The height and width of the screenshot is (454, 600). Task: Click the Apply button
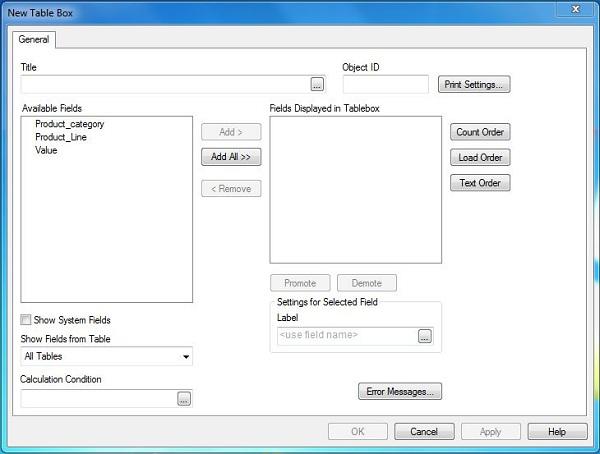click(x=491, y=431)
